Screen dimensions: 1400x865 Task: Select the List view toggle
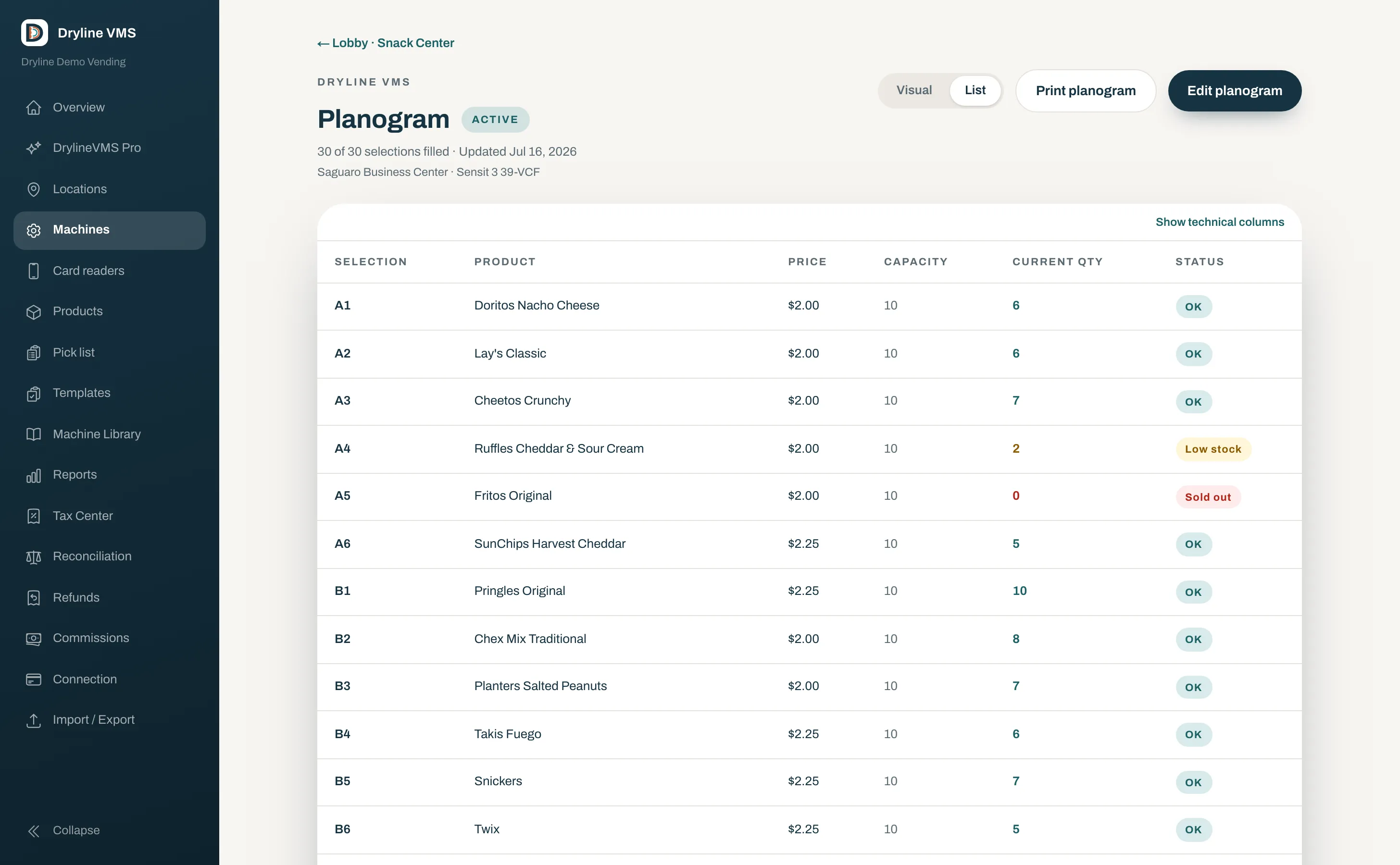(x=975, y=90)
